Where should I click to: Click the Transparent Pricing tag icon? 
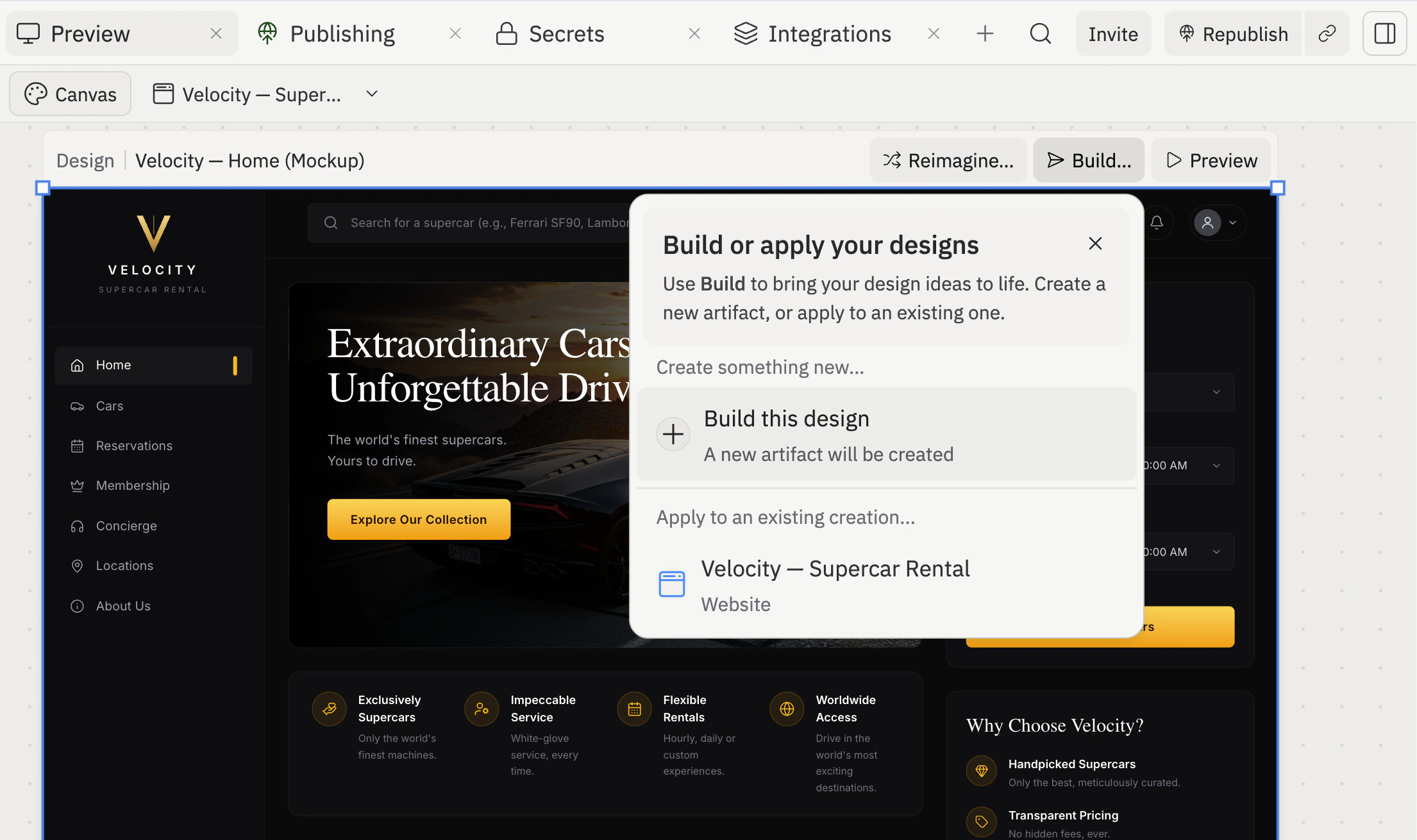click(982, 822)
